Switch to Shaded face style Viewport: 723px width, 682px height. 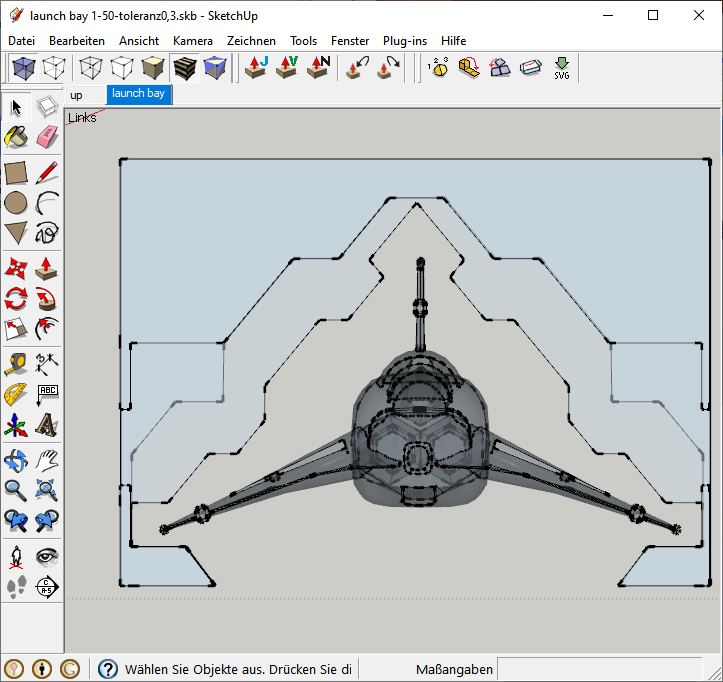(153, 68)
